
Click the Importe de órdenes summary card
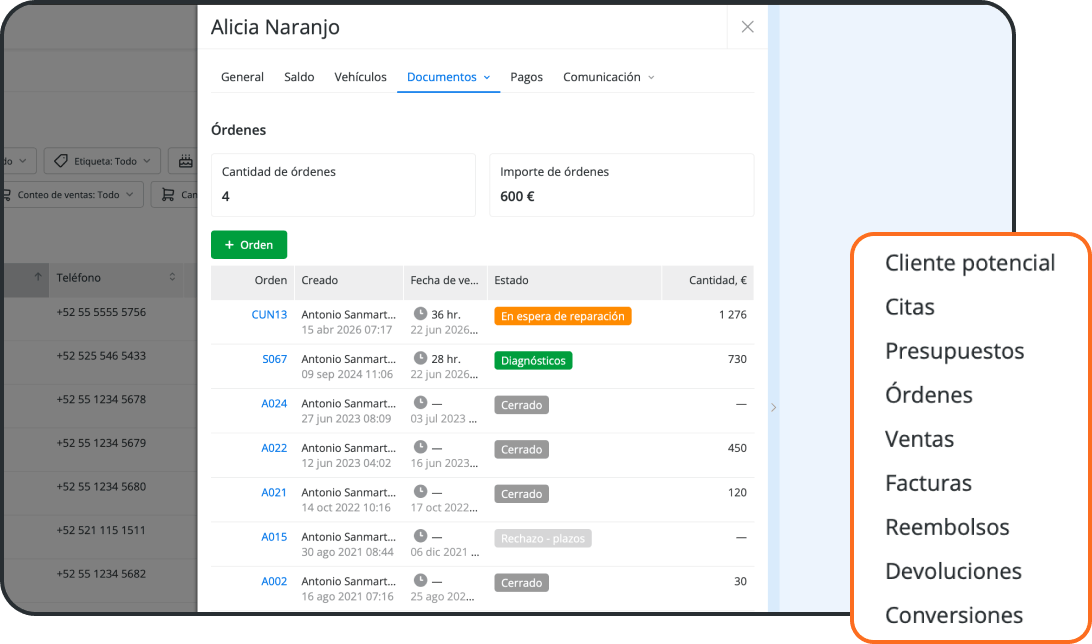click(x=622, y=185)
